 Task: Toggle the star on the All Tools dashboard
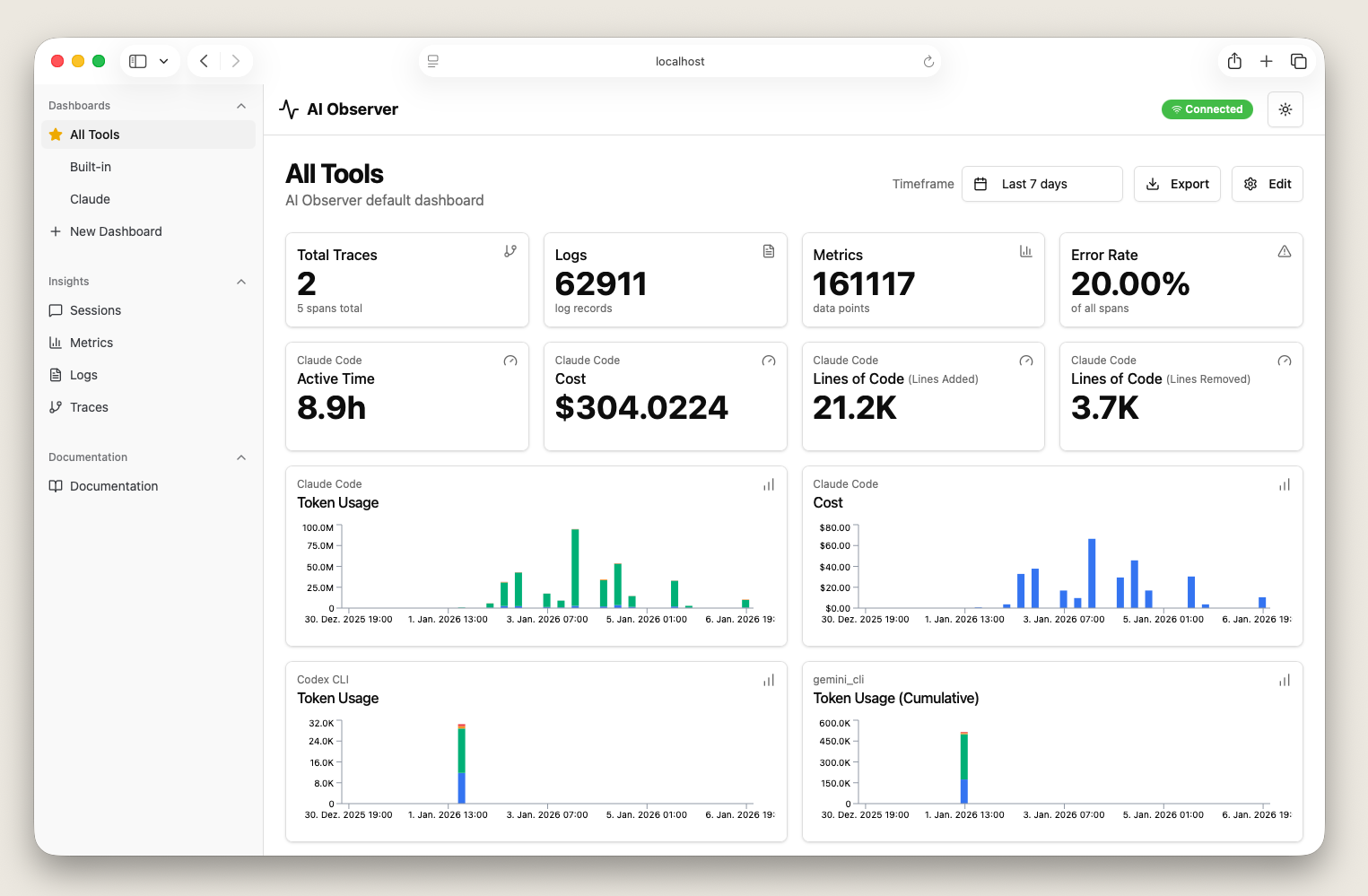pos(55,134)
